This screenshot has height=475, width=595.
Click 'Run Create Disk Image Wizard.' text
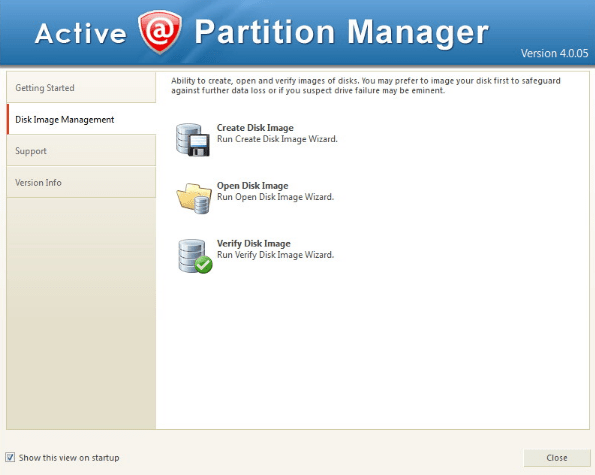277,139
